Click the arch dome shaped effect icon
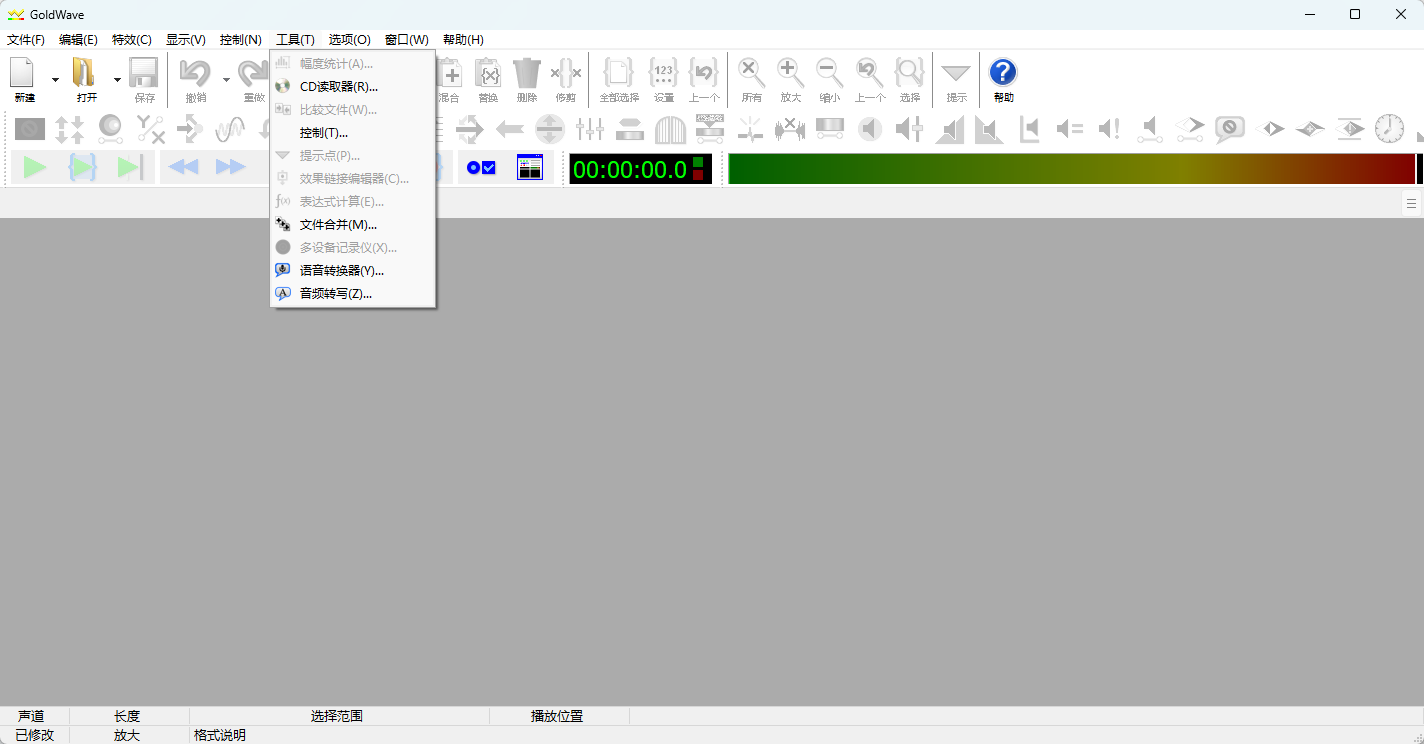 670,128
